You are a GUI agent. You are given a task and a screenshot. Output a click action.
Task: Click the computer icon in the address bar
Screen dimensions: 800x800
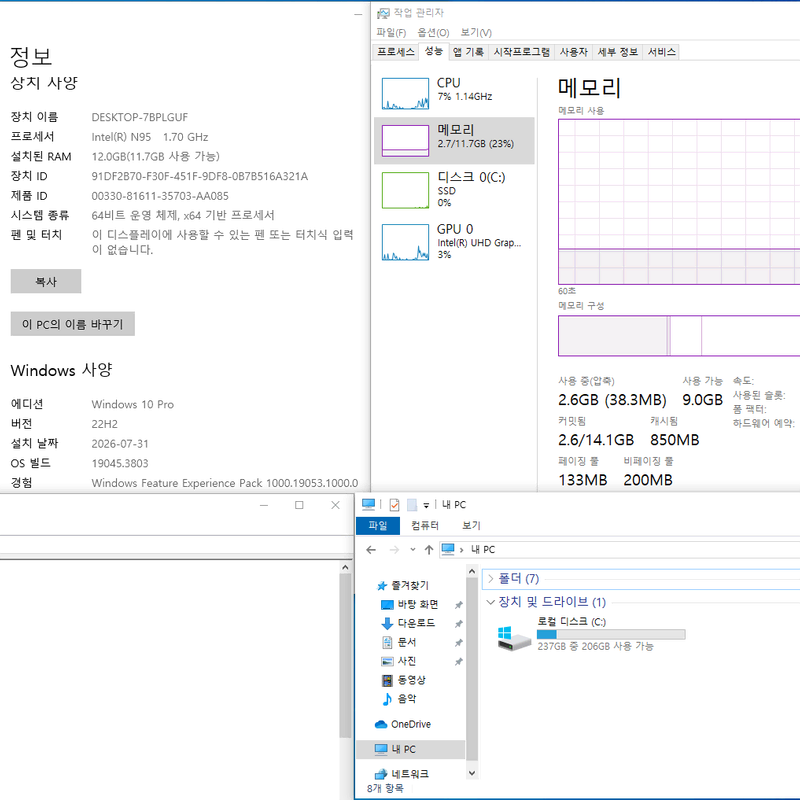pos(448,549)
